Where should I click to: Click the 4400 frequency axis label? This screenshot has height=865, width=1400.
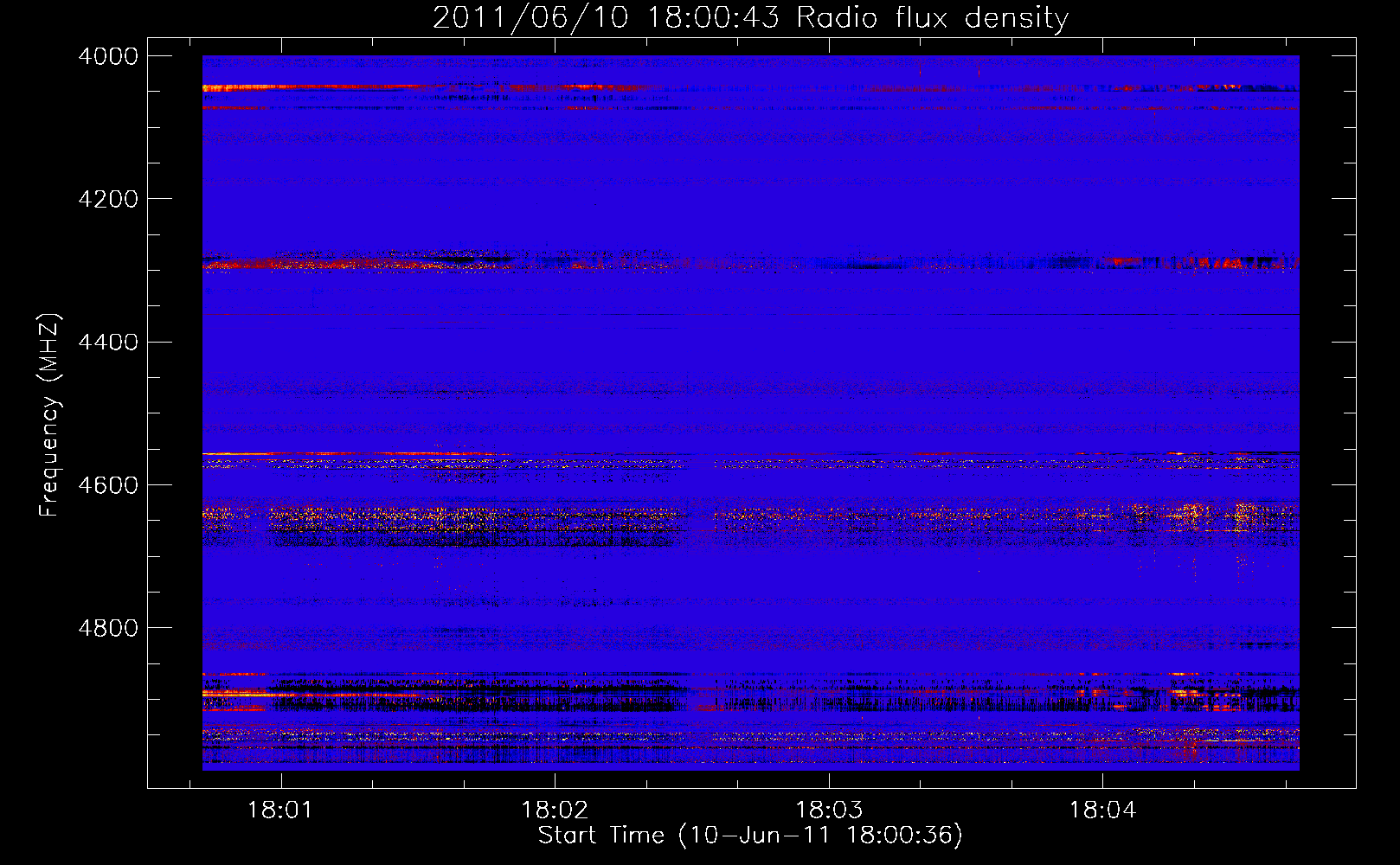(108, 343)
